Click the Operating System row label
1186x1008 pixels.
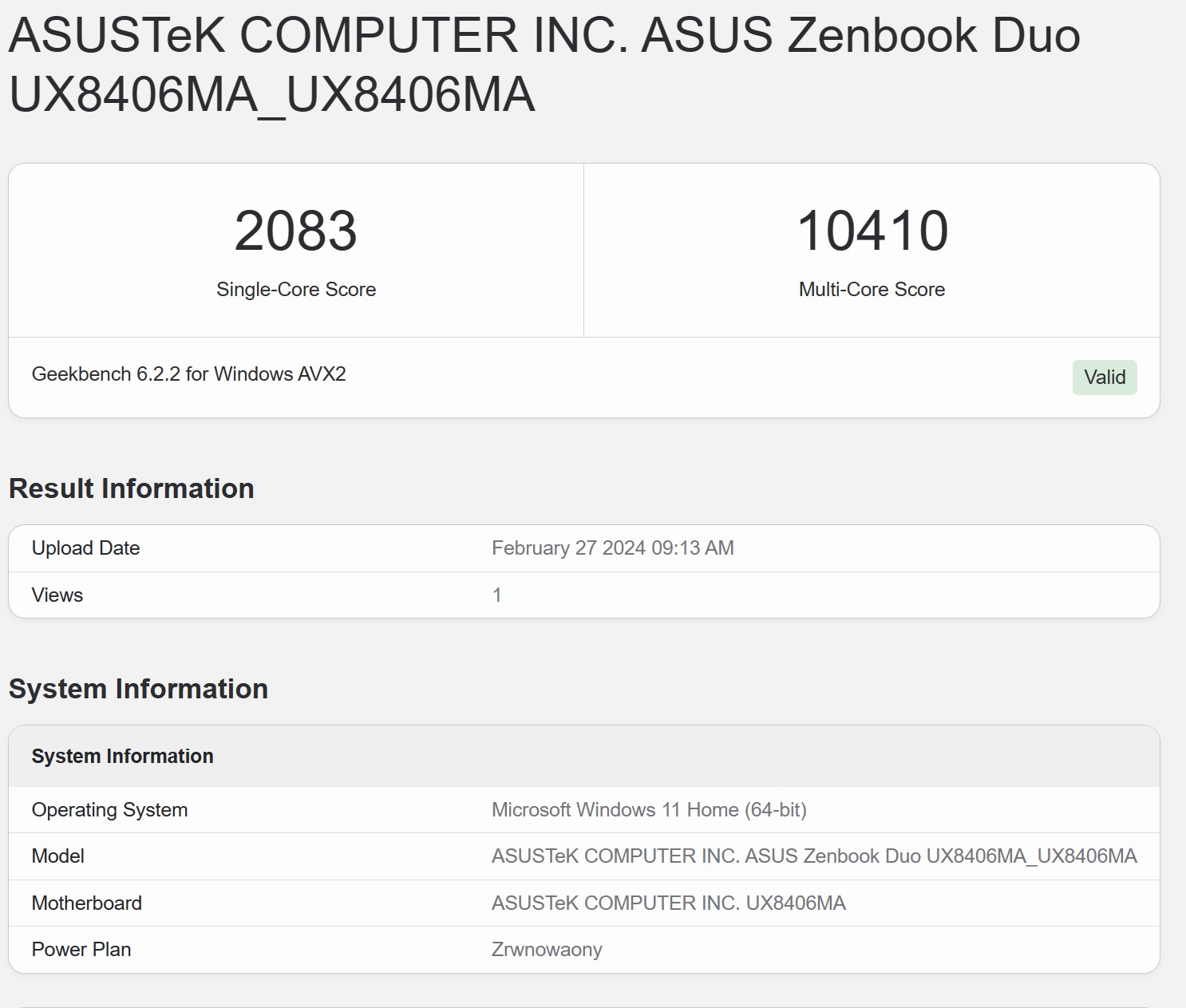click(x=109, y=810)
